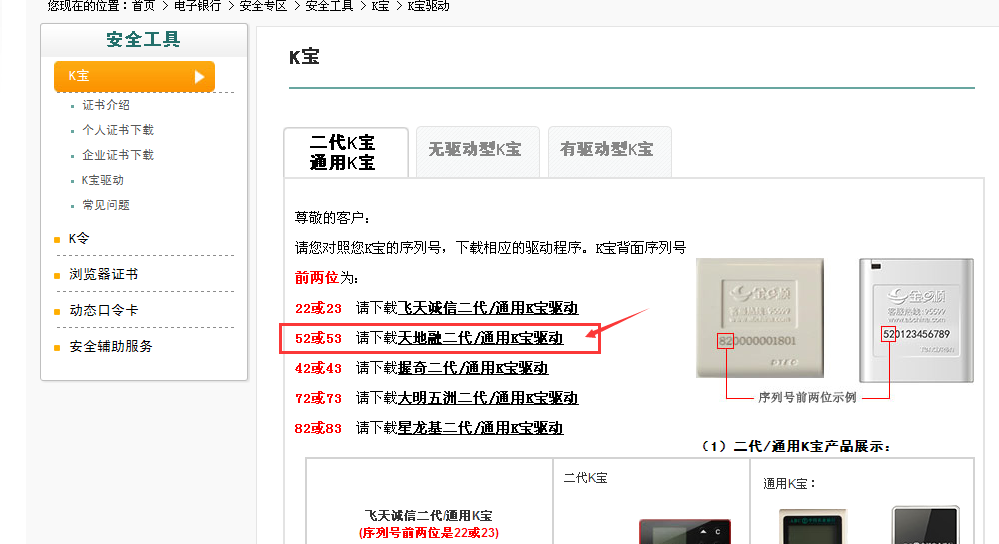The height and width of the screenshot is (544, 999).
Task: Click the red 72或73 serial prefix text
Action: [318, 398]
